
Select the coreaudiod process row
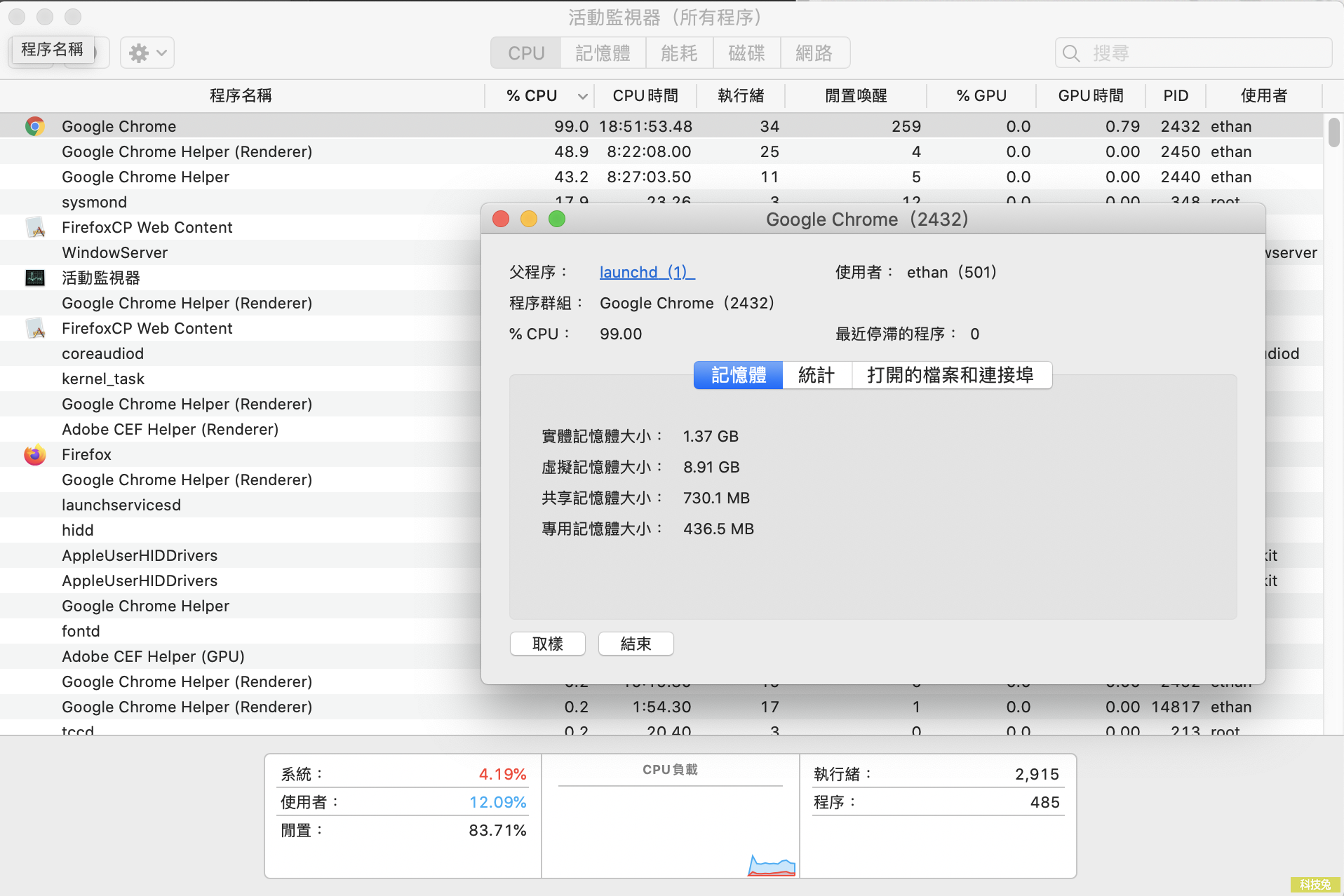[241, 353]
